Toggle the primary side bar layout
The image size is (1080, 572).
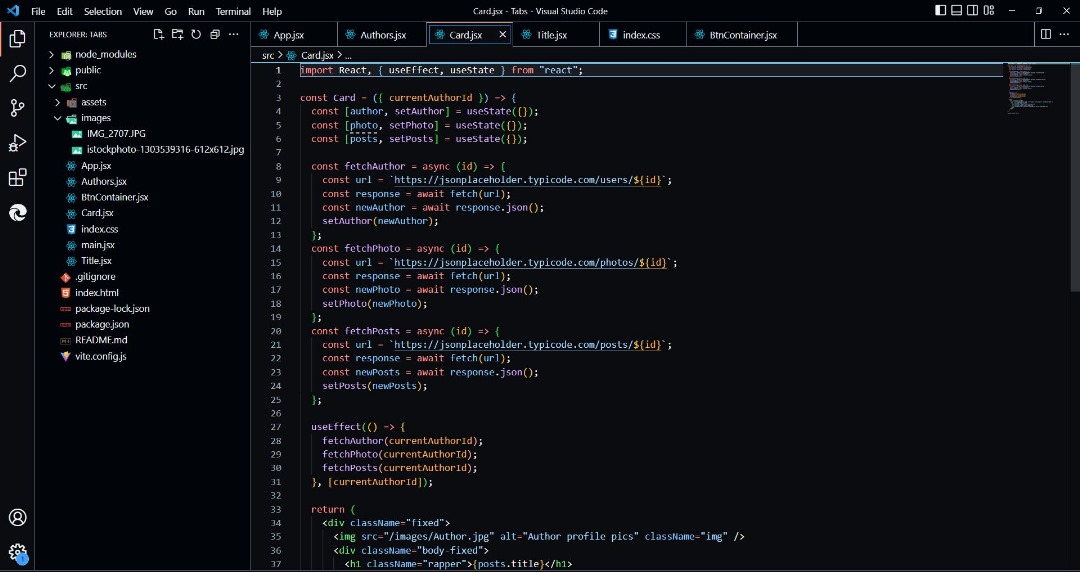940,10
